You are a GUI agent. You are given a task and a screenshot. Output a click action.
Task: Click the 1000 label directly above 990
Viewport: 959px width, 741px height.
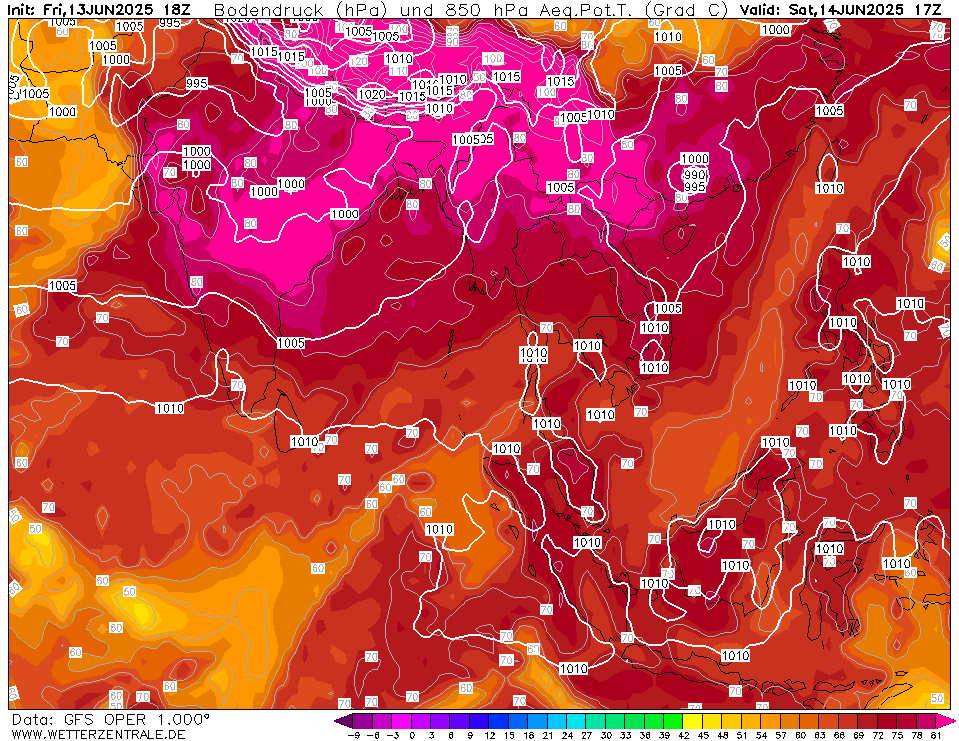tap(694, 159)
